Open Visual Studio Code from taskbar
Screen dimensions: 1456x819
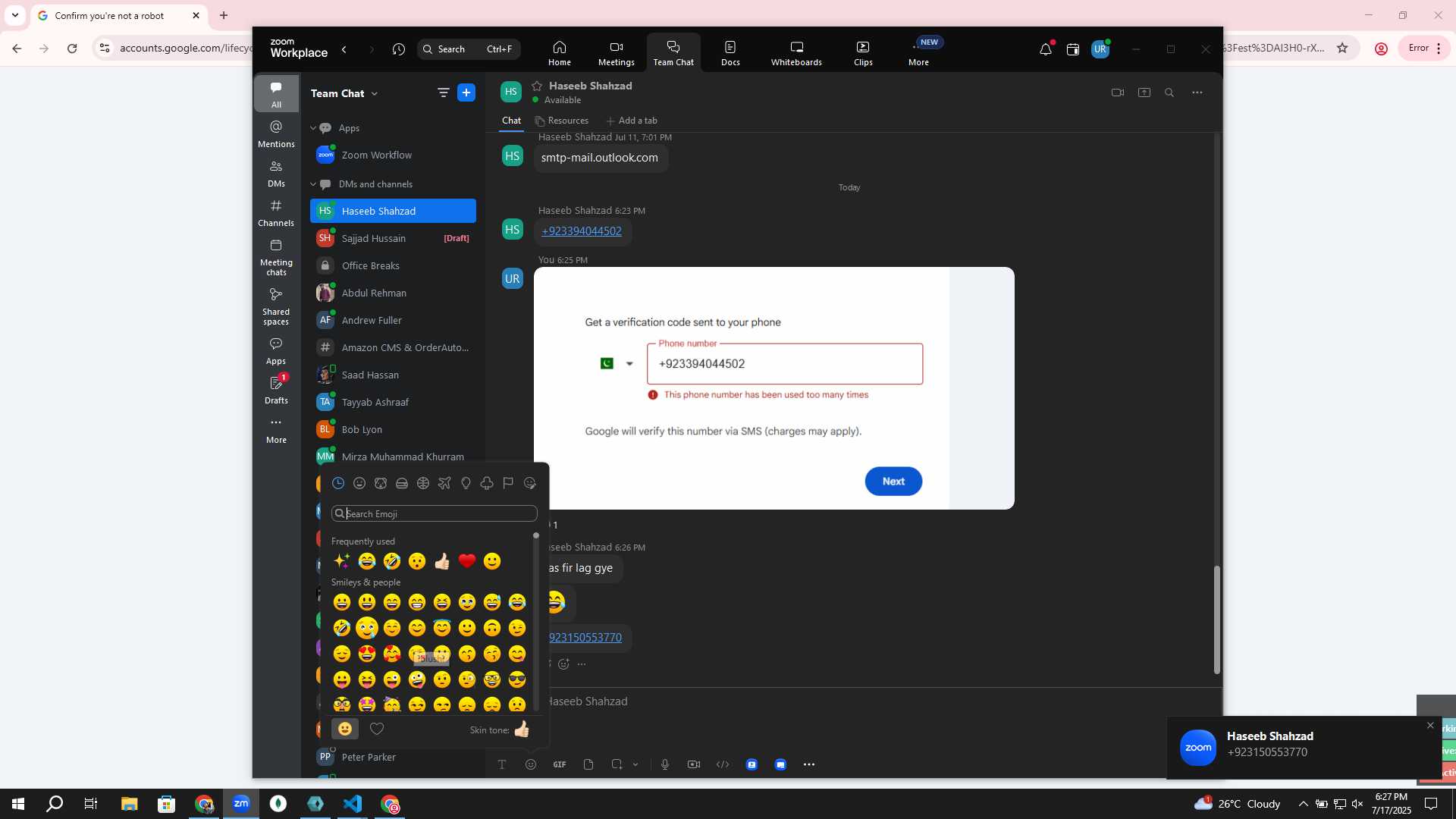coord(353,804)
